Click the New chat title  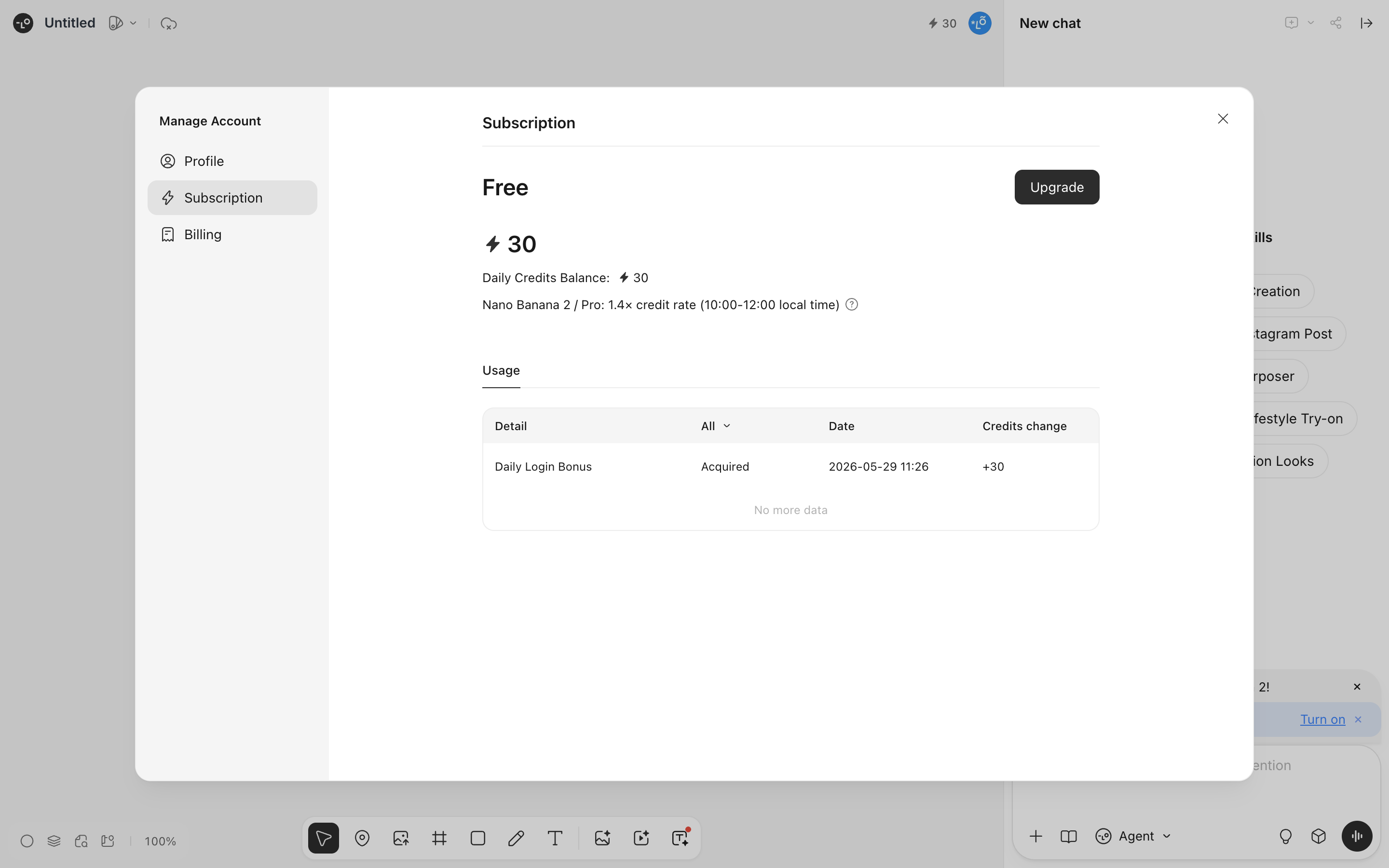click(x=1050, y=23)
